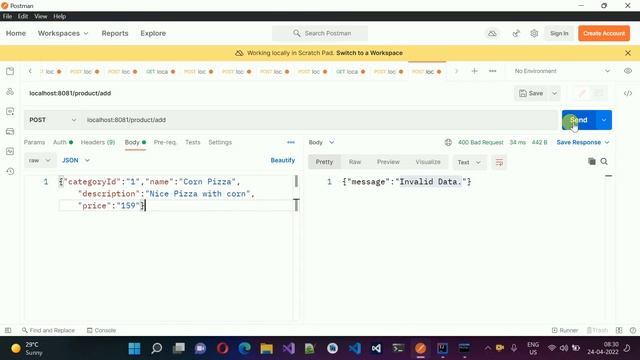The width and height of the screenshot is (640, 360).
Task: Click the Switch to a Workspace link
Action: [369, 53]
